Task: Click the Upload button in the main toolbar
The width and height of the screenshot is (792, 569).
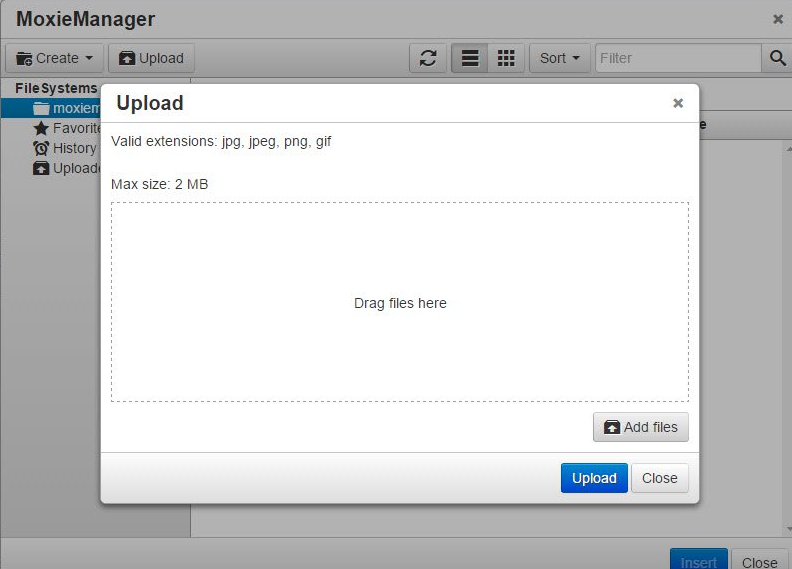Action: 151,58
